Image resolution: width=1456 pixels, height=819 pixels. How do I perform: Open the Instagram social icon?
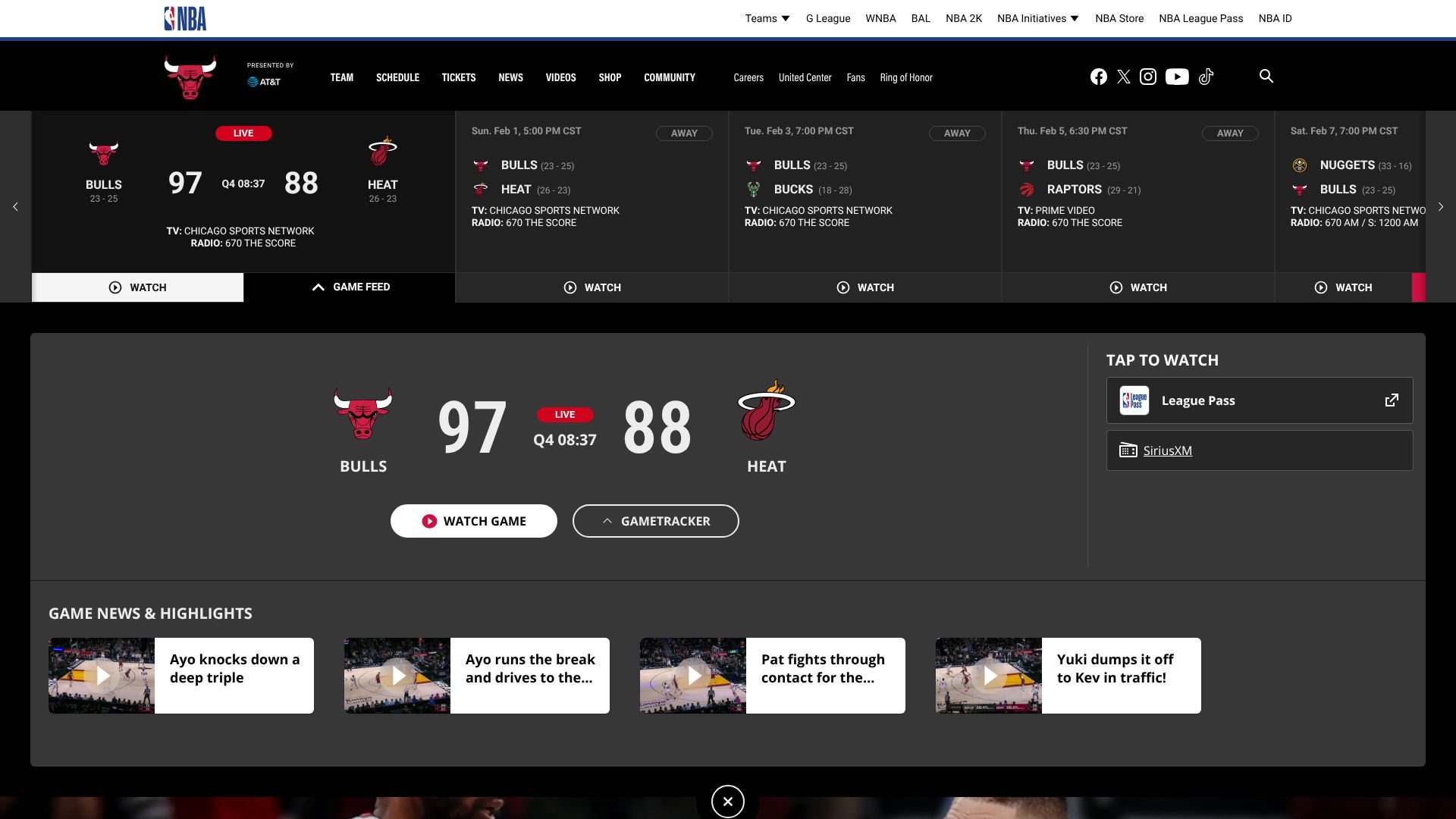[x=1148, y=77]
